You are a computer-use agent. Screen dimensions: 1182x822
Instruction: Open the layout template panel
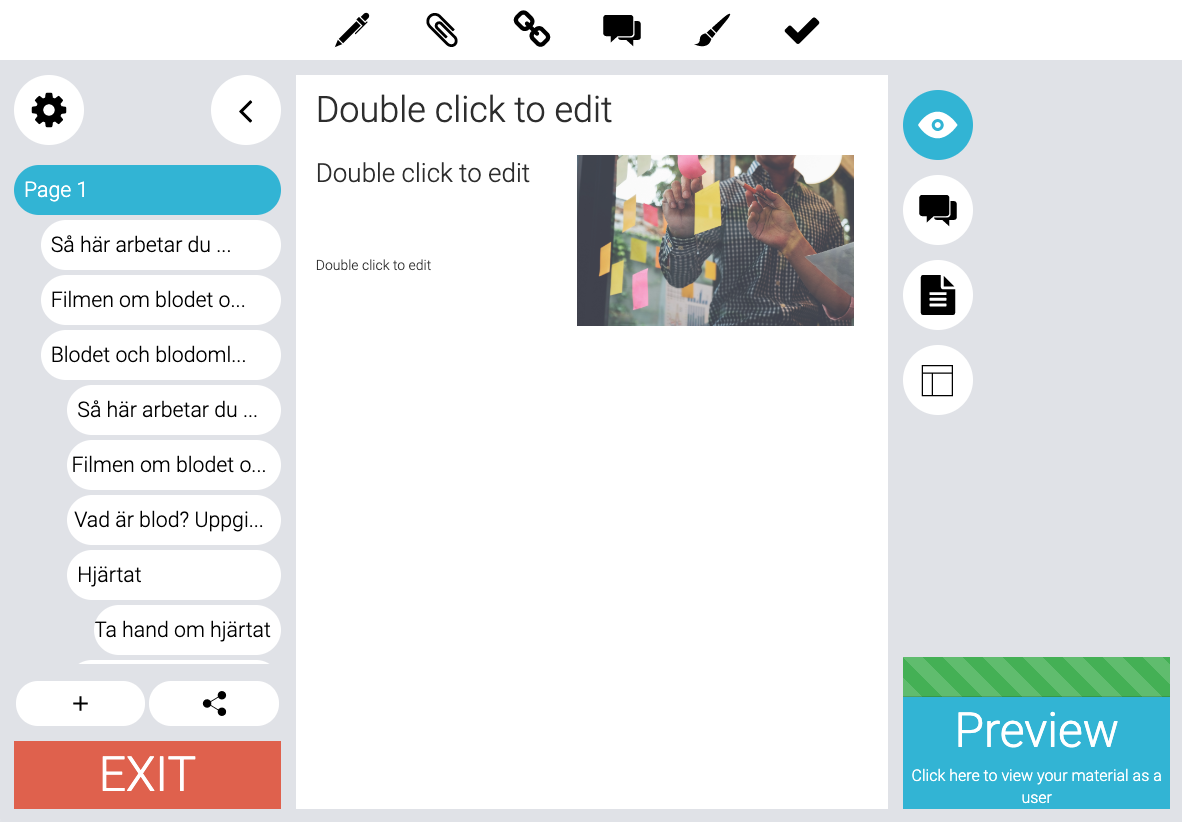(938, 380)
